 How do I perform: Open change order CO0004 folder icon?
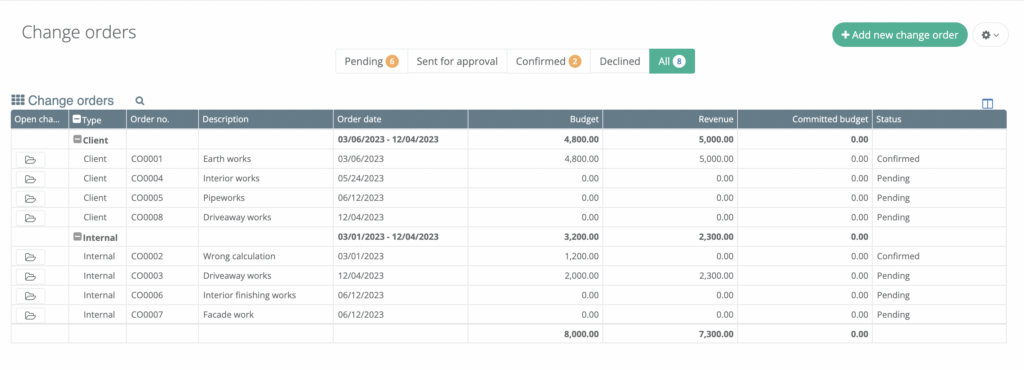tap(30, 179)
